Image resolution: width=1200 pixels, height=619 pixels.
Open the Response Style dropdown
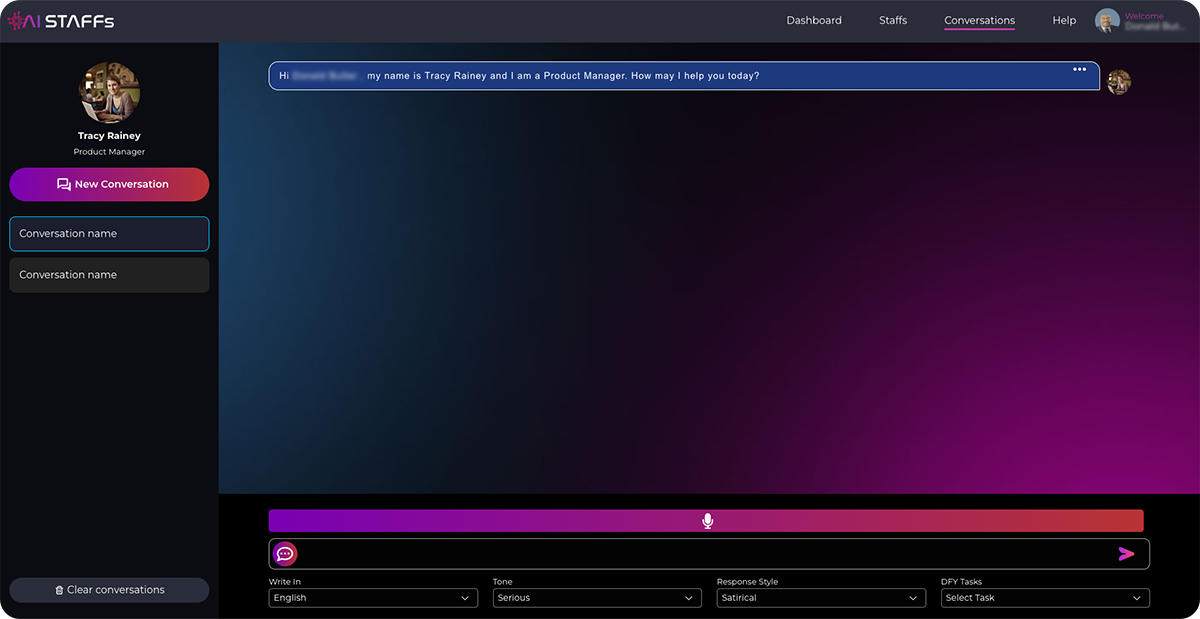click(822, 598)
